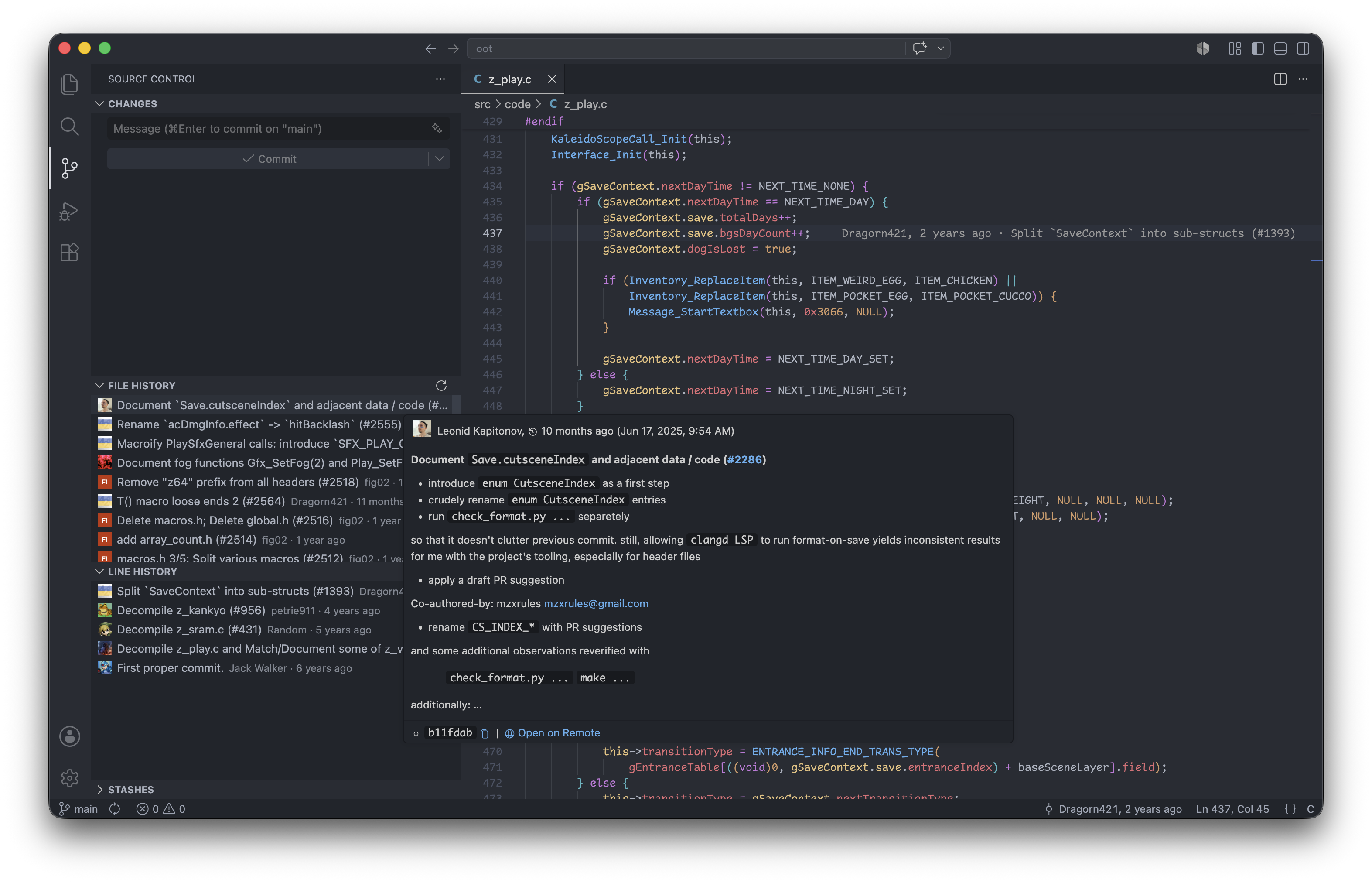Select the Source Control activity bar icon
The width and height of the screenshot is (1372, 883).
[69, 168]
